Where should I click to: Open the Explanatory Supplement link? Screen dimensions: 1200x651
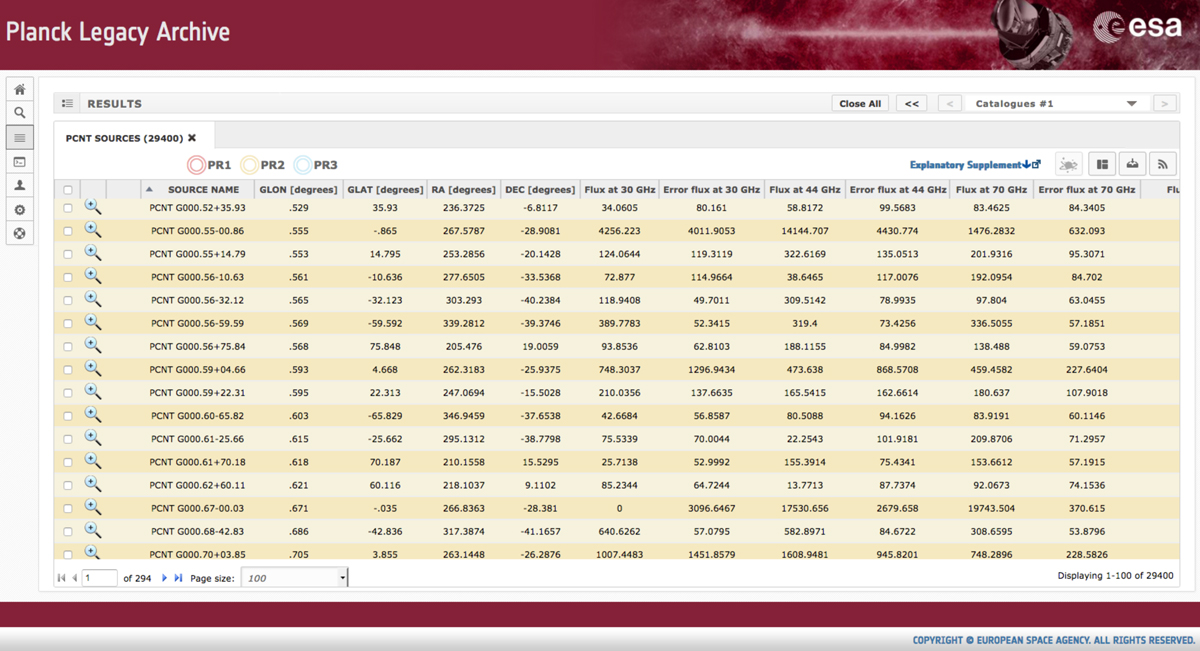click(x=974, y=165)
